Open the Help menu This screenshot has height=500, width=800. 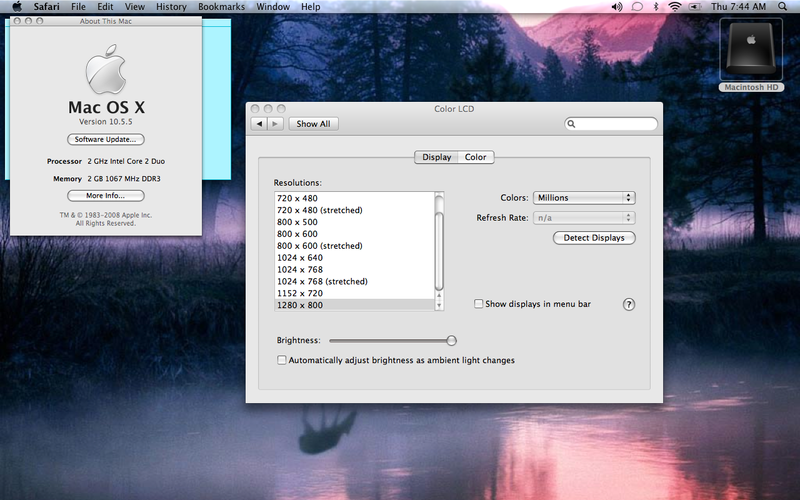click(311, 7)
